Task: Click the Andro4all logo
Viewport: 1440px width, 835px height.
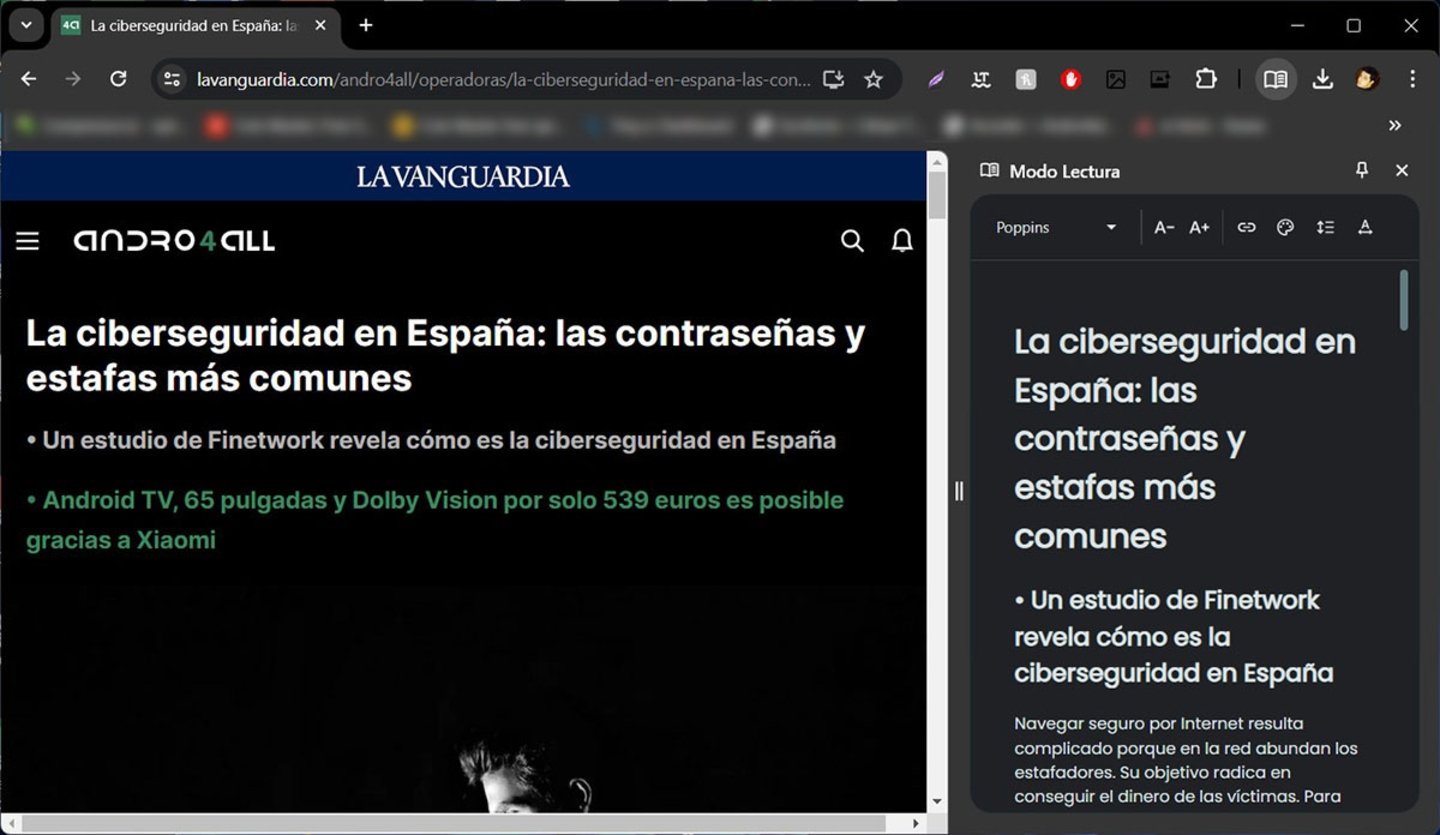Action: [x=174, y=241]
